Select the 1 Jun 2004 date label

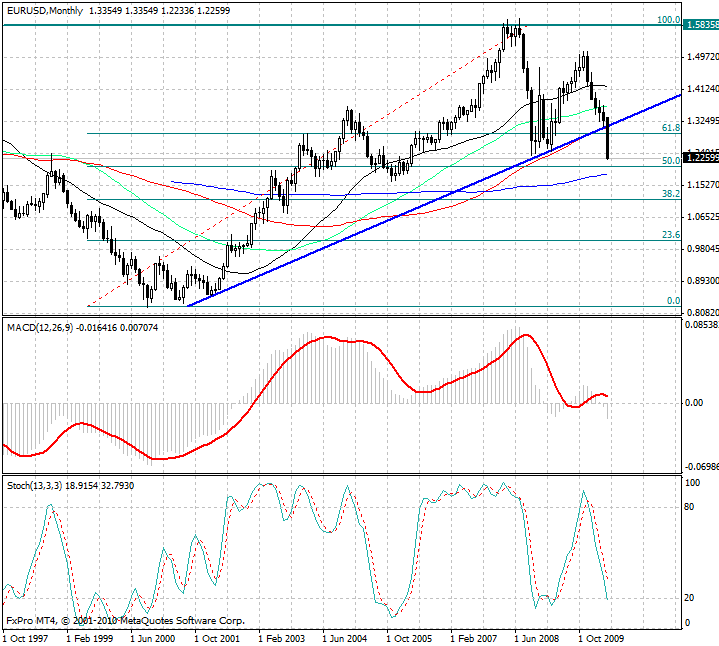(345, 636)
